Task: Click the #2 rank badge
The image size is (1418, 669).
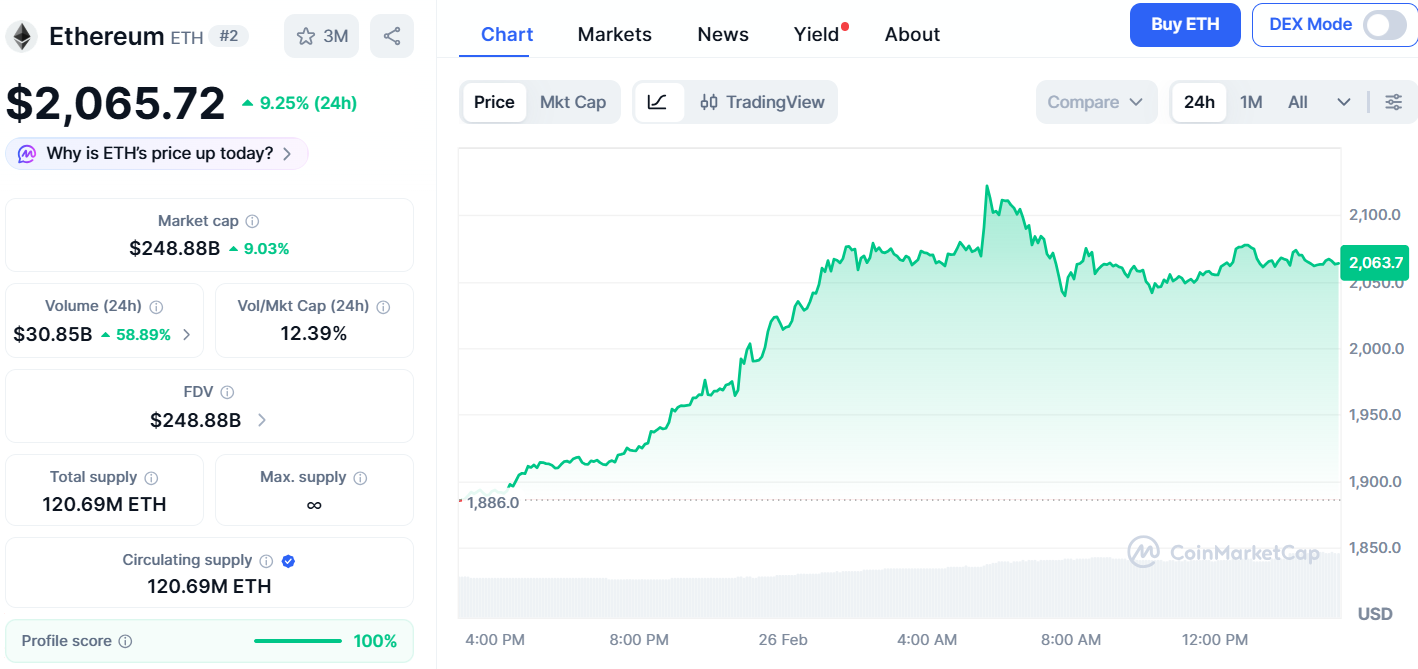Action: point(229,36)
